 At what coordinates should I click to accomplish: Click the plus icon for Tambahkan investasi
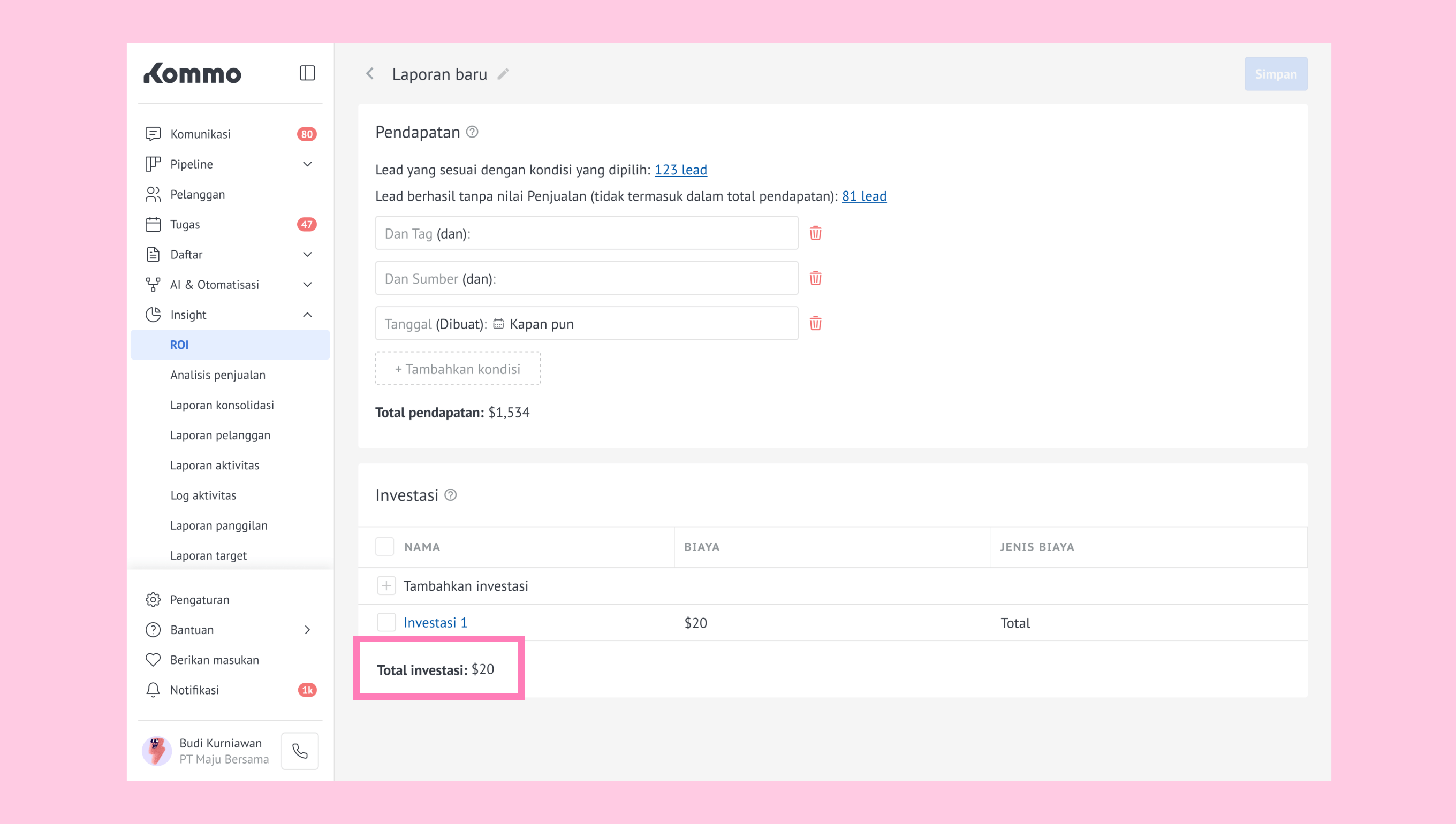click(x=386, y=586)
